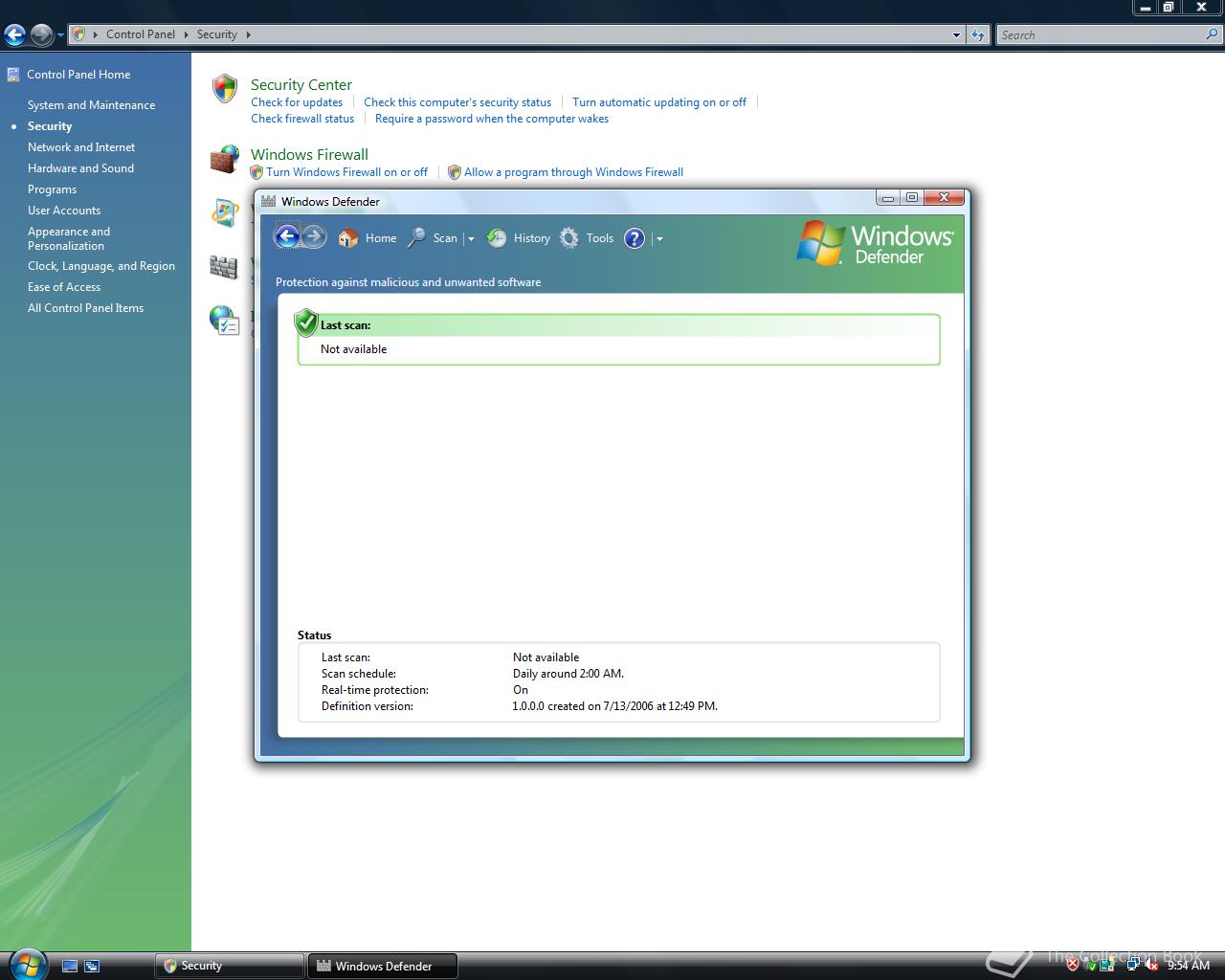Open the address bar history dropdown

956,35
